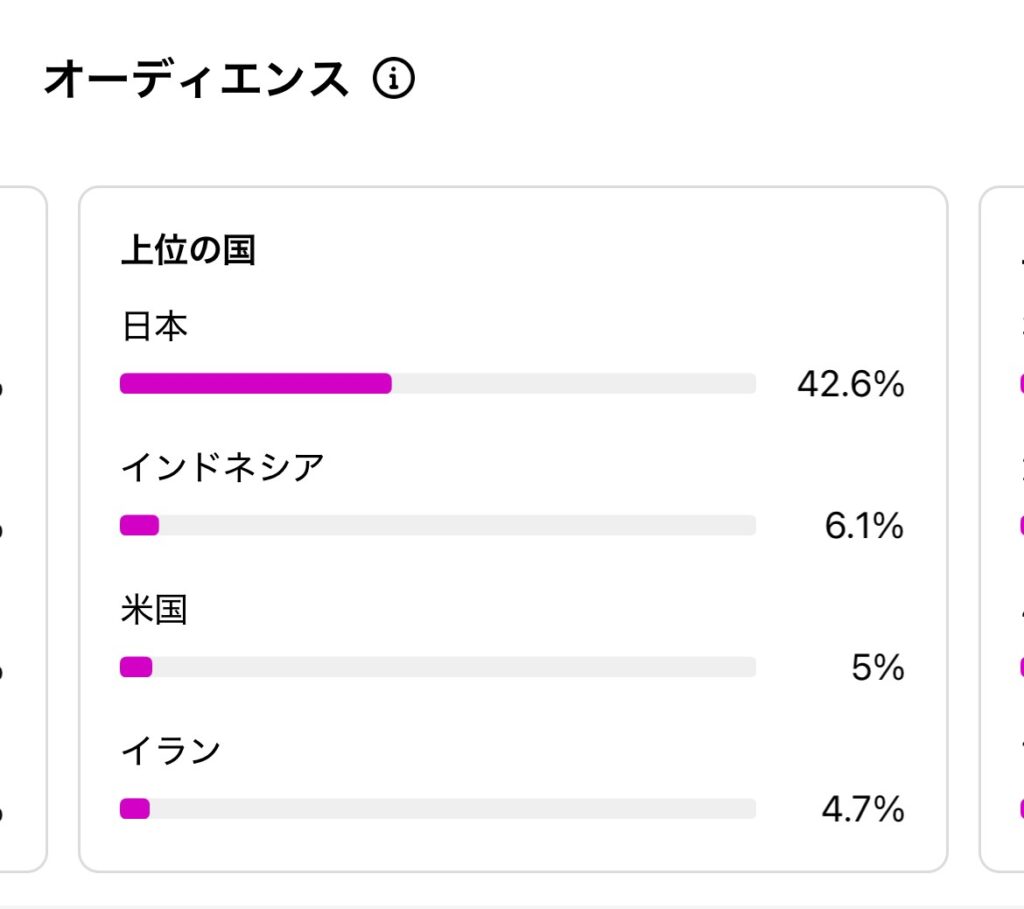The image size is (1024, 909).
Task: Open the partially visible card on the right
Action: click(x=1002, y=529)
